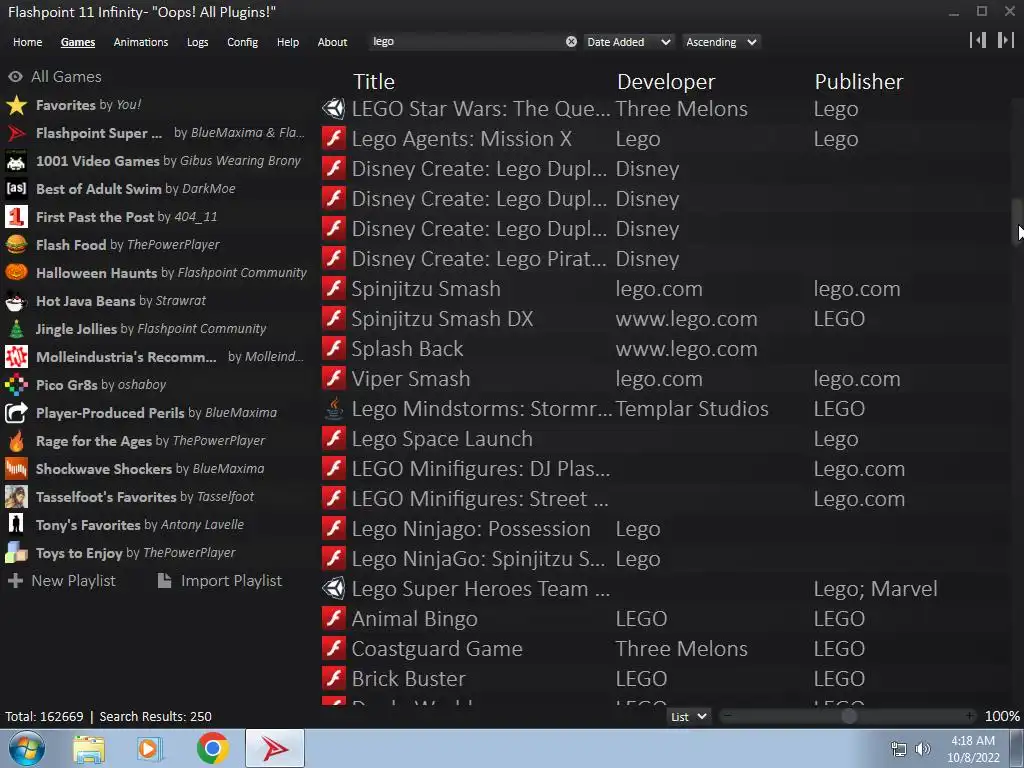Click the Pico Gr8s playlist icon
Screen dimensions: 1024x768
pyautogui.click(x=16, y=385)
